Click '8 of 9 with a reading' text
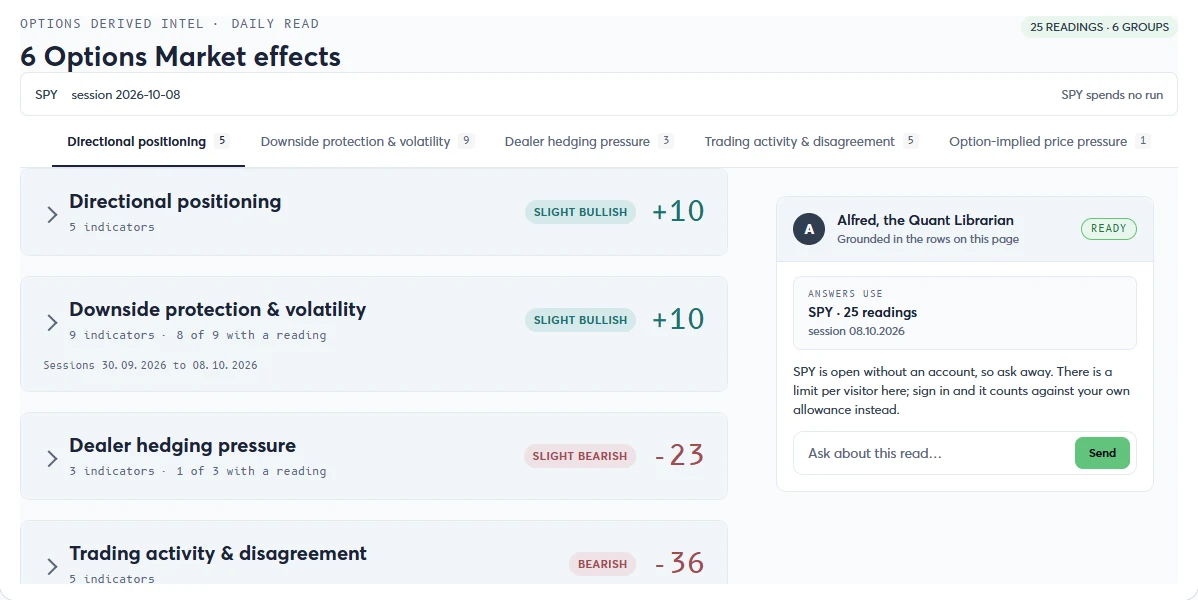Screen dimensions: 1198x600 point(251,335)
